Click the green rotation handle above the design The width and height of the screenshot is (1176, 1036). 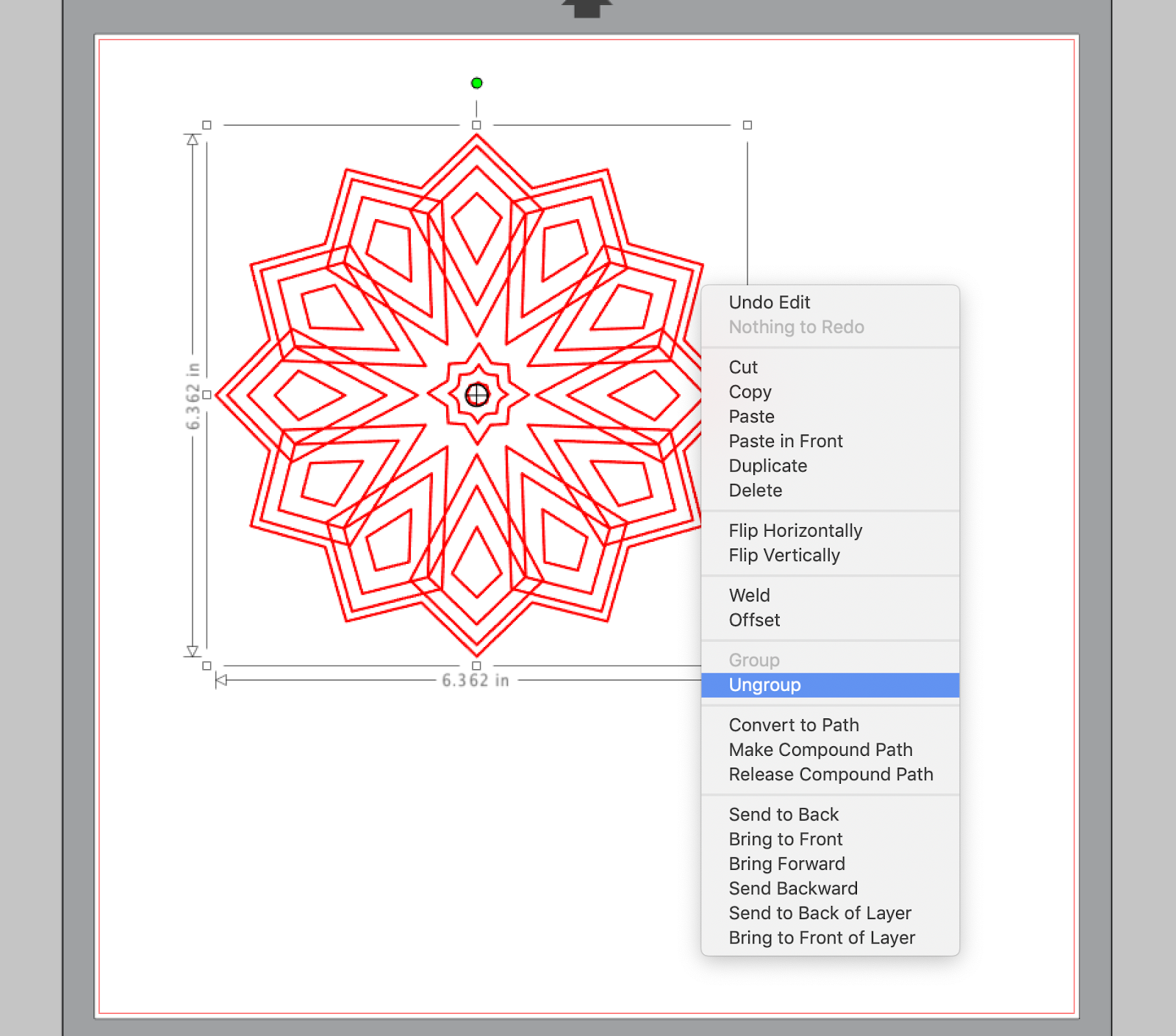pos(476,83)
